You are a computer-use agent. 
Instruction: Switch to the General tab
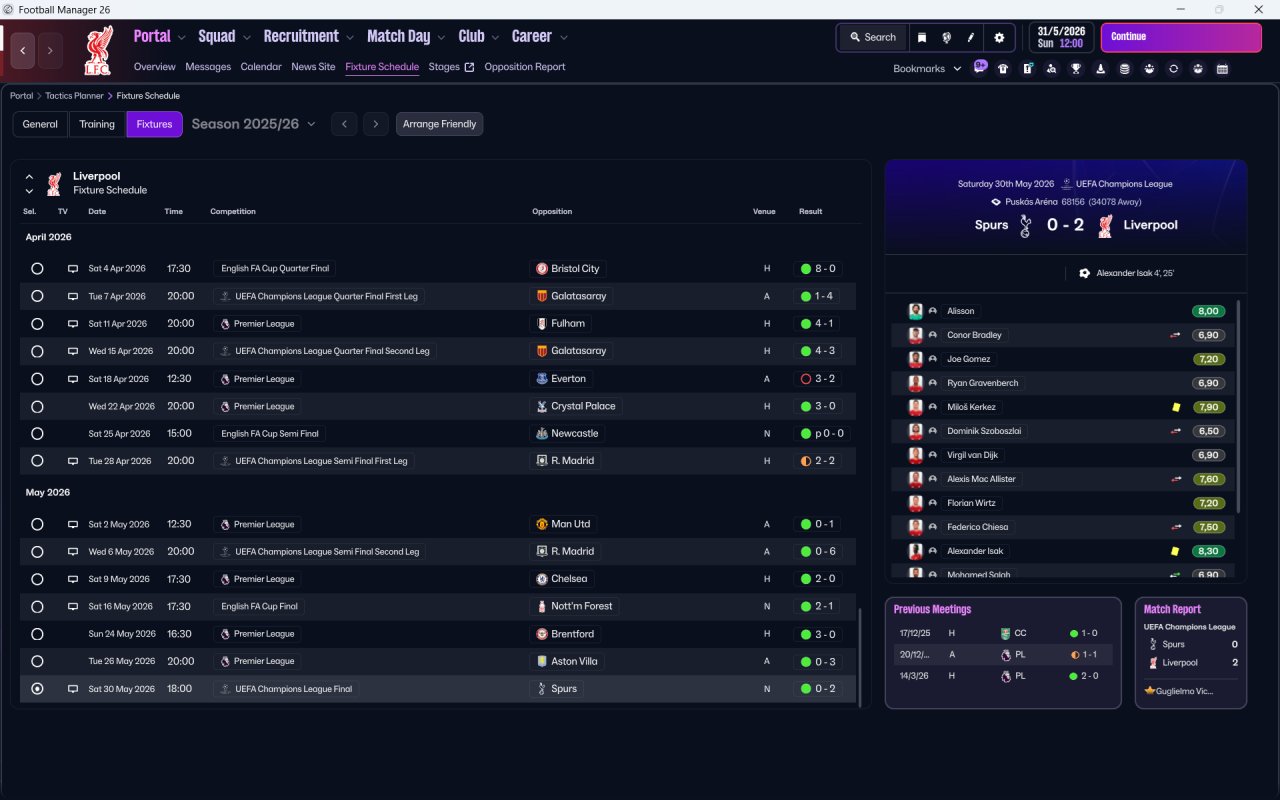[x=40, y=124]
